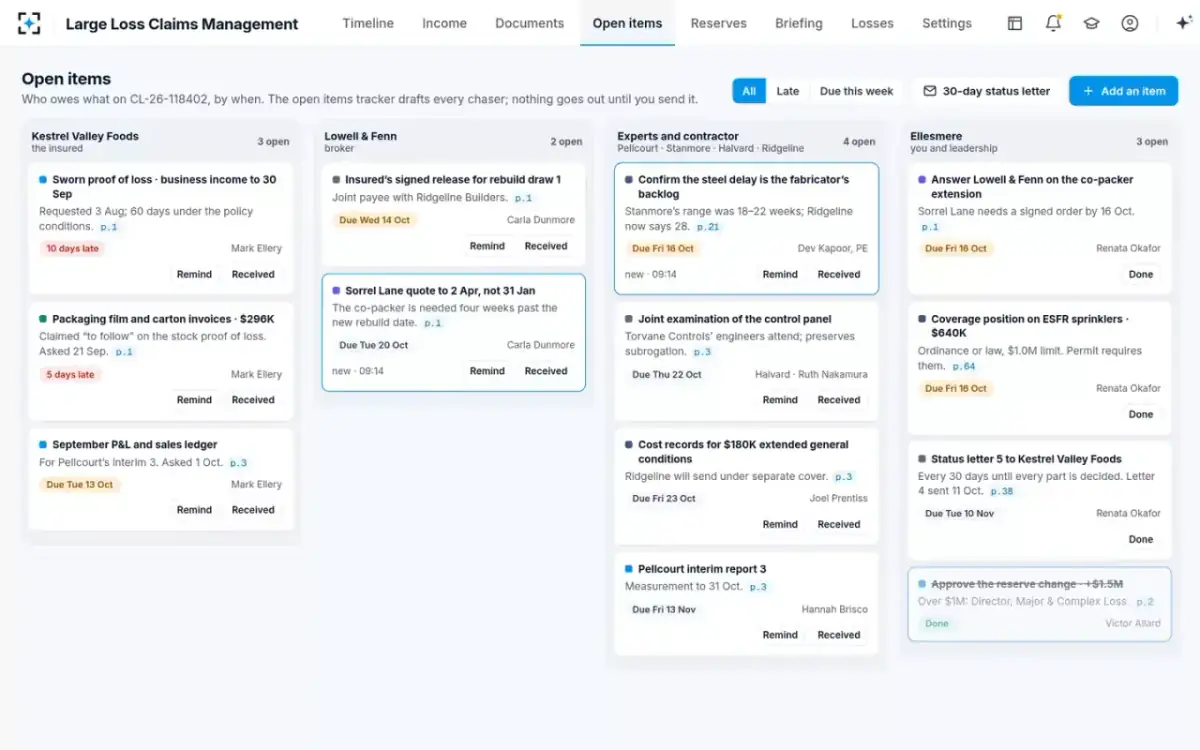The image size is (1200, 750).
Task: Mark steel delay item Received
Action: (x=839, y=274)
